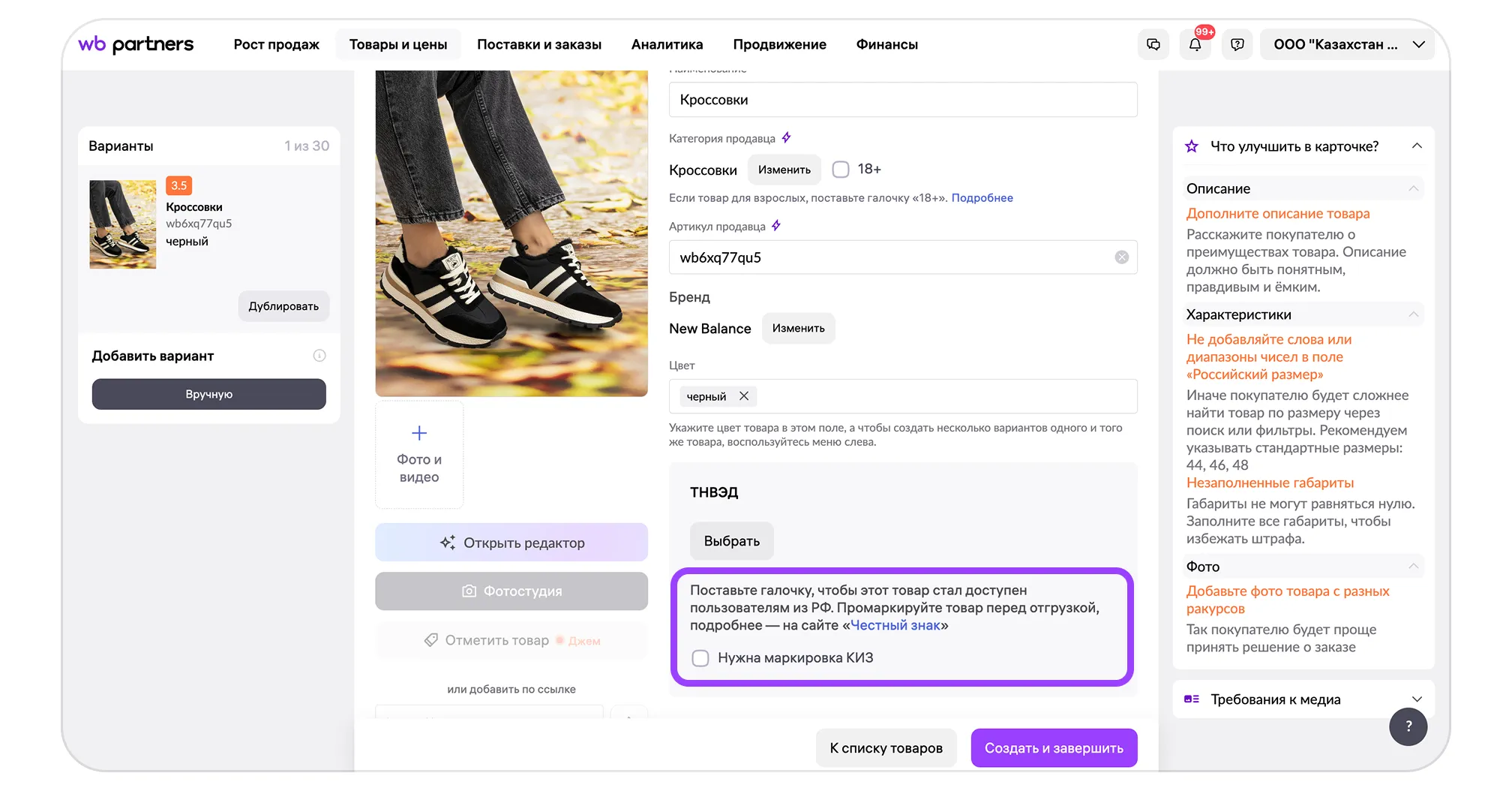Open the Честный знак link
Screen dimensions: 1512x788
point(895,626)
